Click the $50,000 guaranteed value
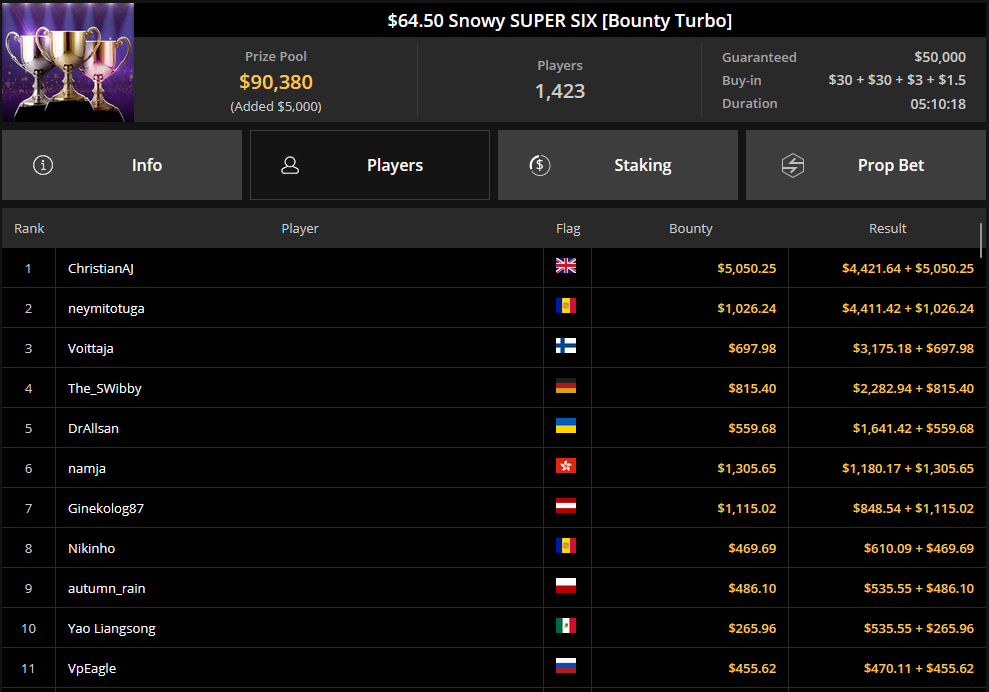The image size is (989, 692). 940,57
